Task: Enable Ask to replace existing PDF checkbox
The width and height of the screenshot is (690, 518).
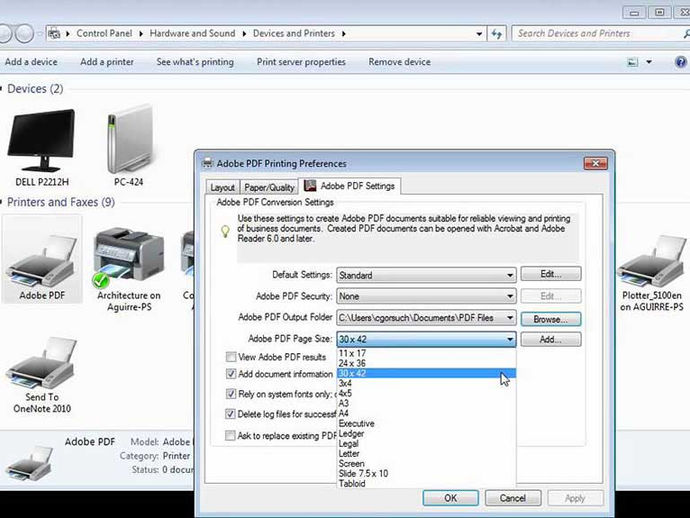Action: pyautogui.click(x=231, y=436)
